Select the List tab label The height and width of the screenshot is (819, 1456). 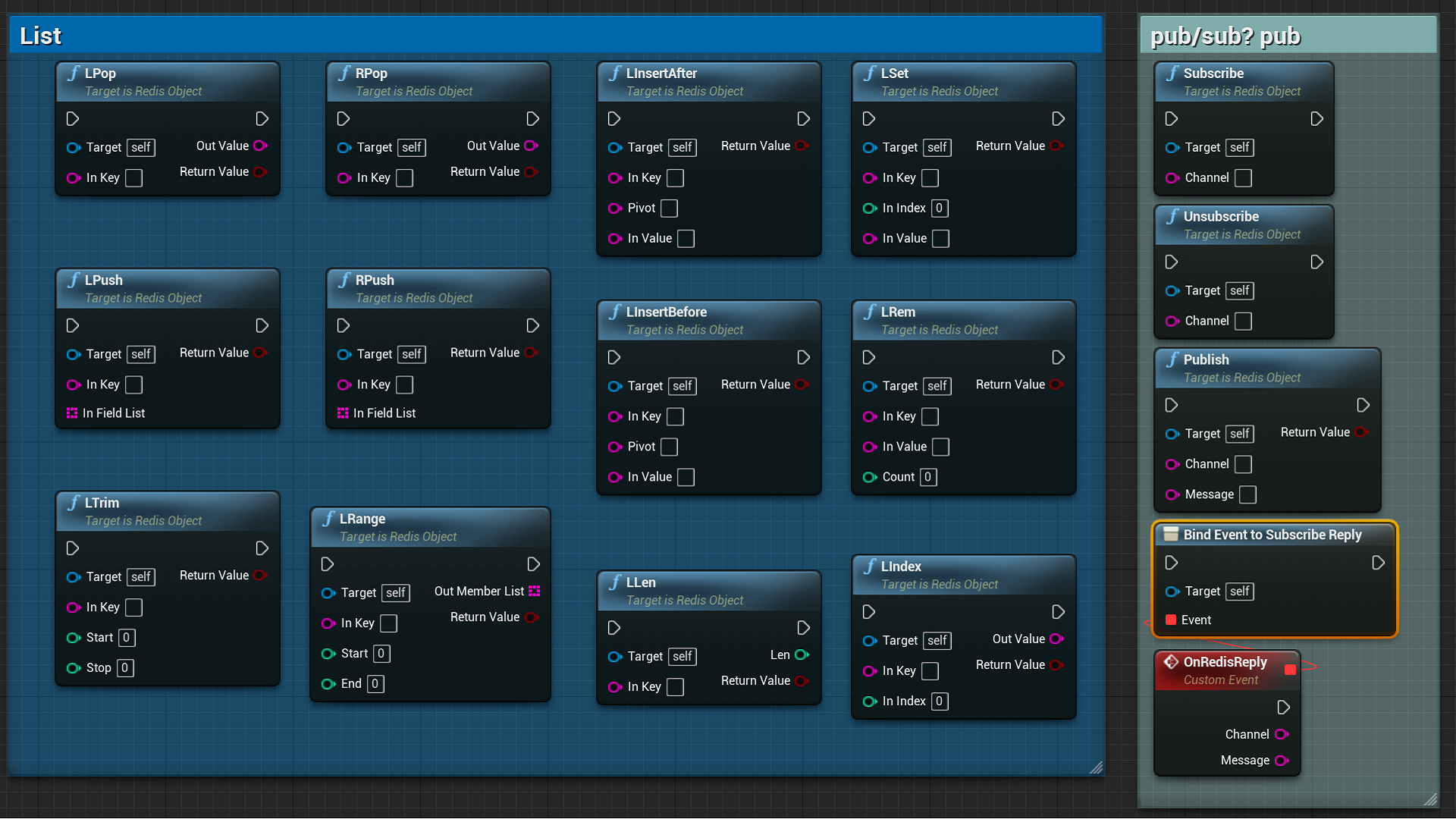pos(40,35)
